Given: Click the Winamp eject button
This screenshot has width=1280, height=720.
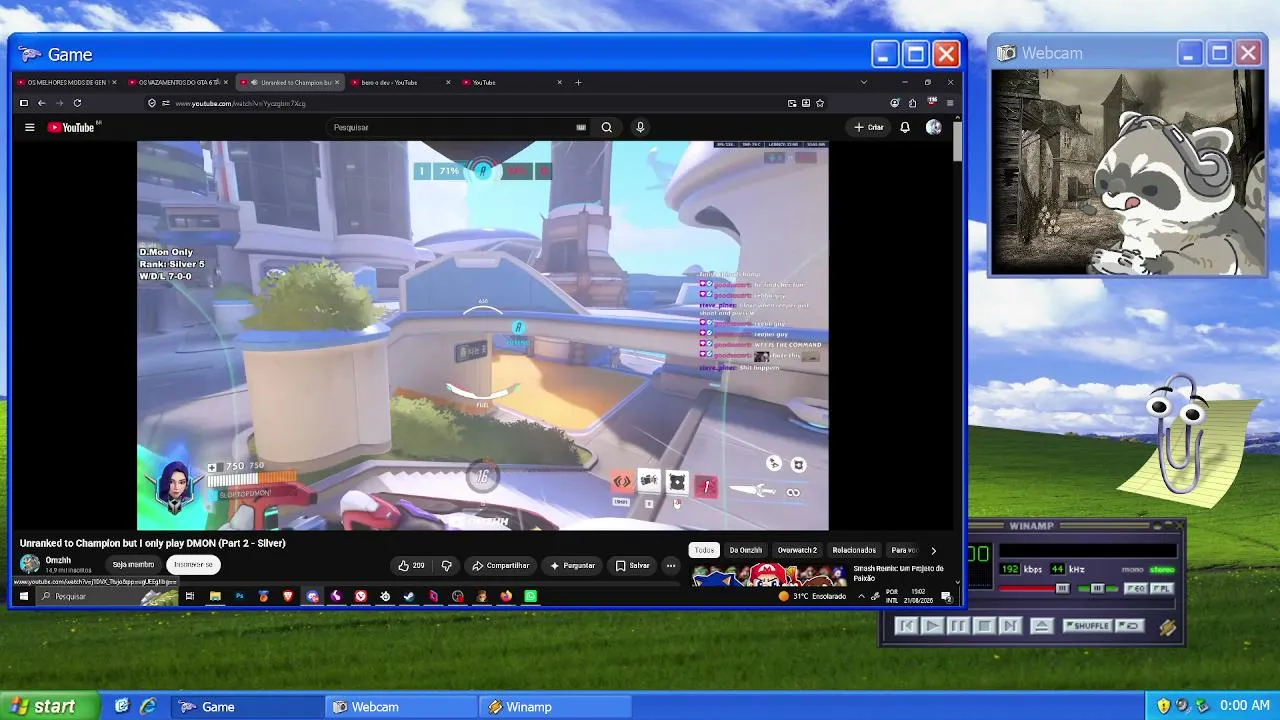Looking at the screenshot, I should coord(1041,626).
